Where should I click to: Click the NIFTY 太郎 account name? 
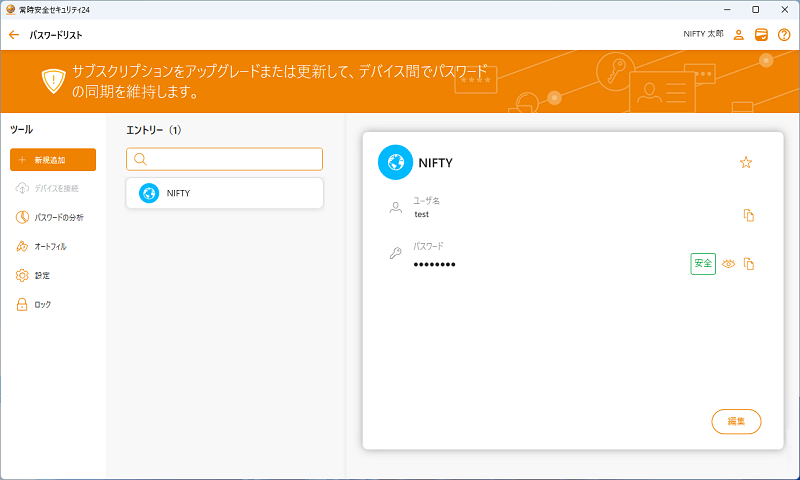point(703,34)
